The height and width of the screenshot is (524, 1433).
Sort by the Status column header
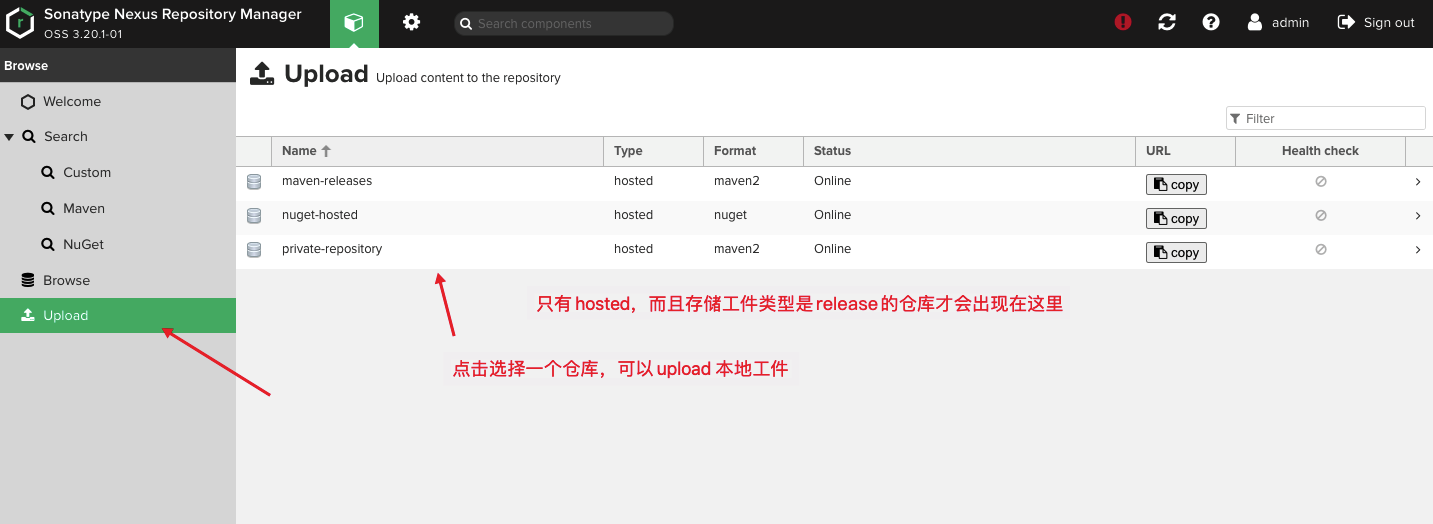tap(969, 151)
